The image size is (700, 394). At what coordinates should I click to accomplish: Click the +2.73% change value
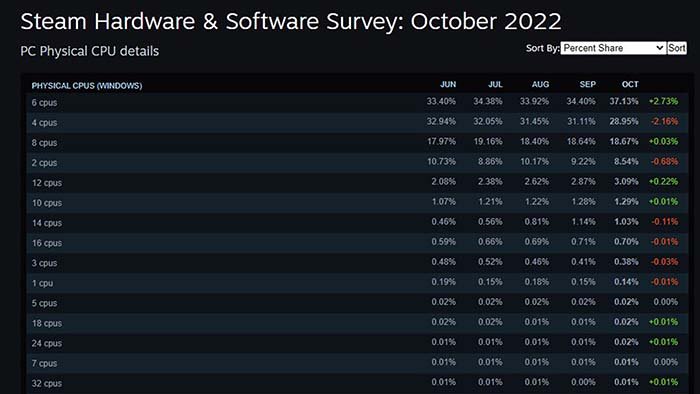coord(663,101)
